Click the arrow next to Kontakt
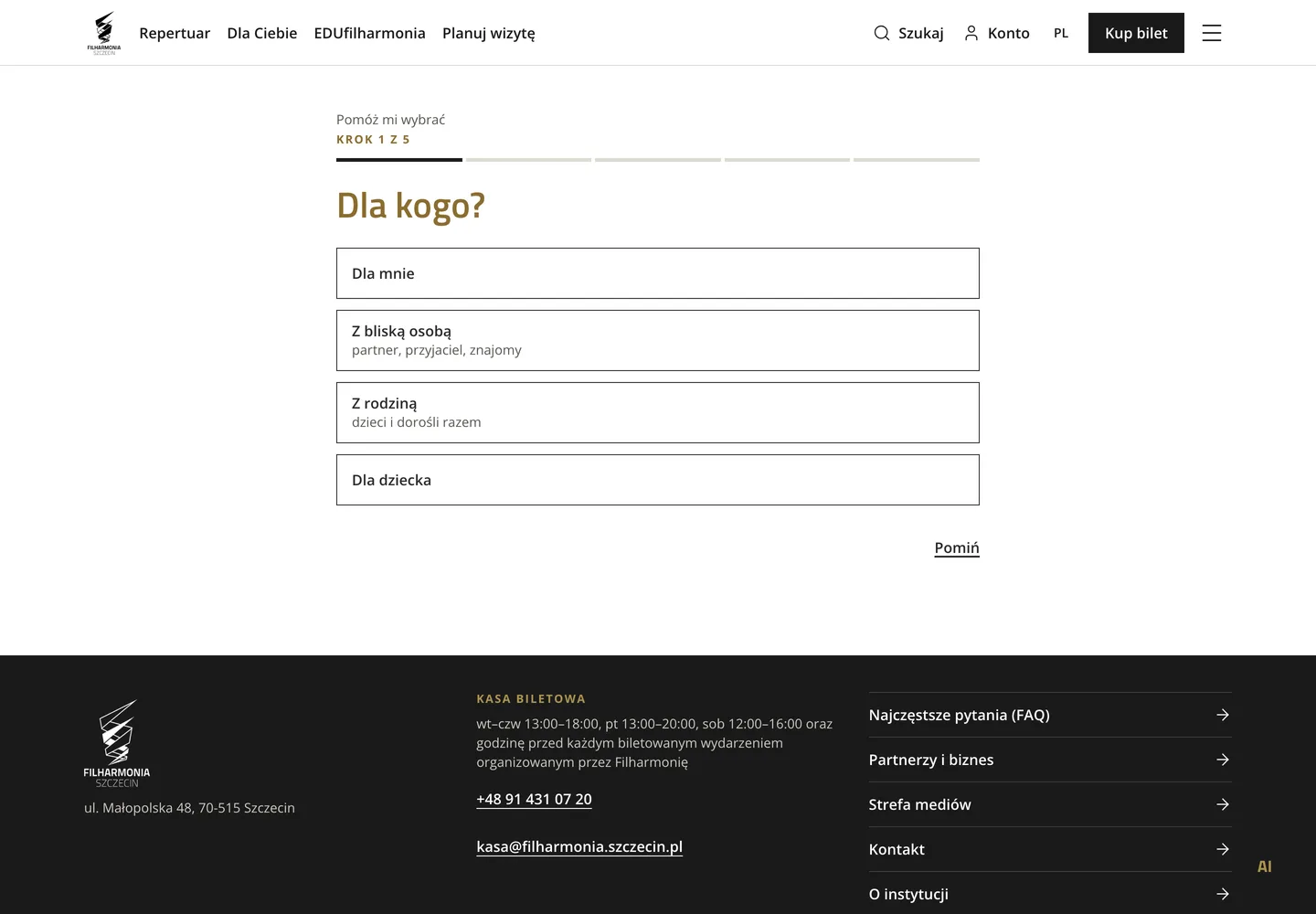 click(1223, 849)
